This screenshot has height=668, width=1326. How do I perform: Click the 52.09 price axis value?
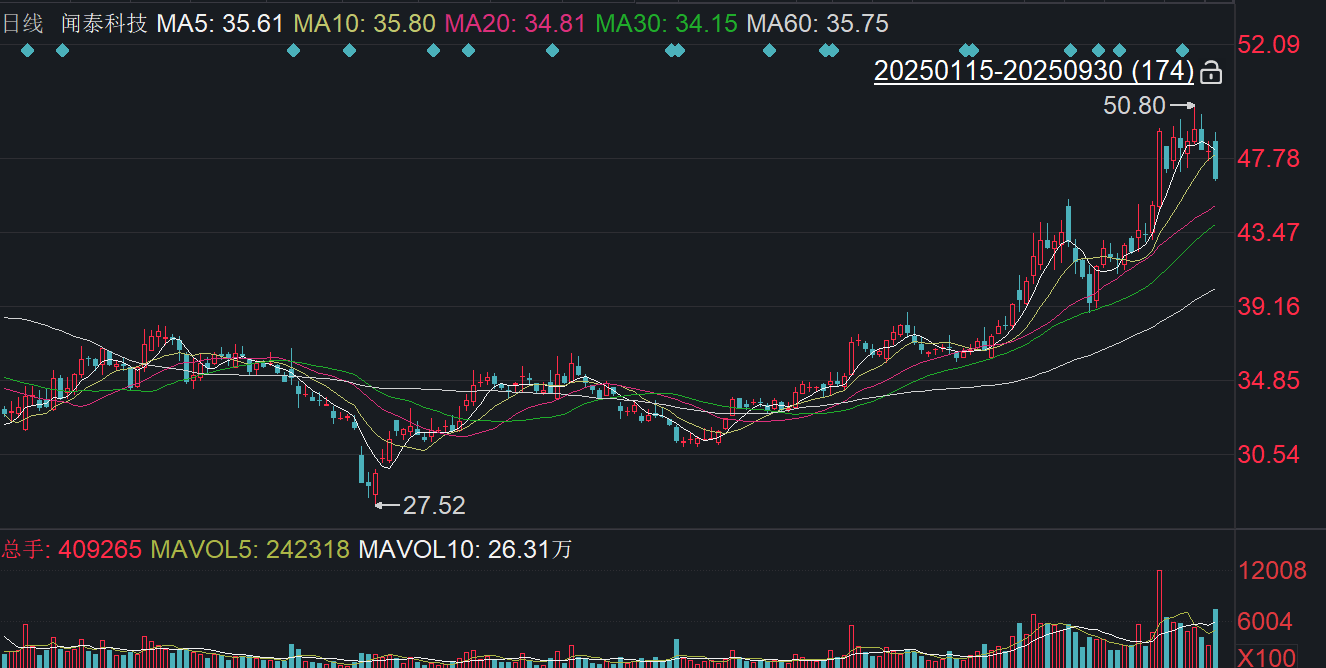click(x=1270, y=44)
